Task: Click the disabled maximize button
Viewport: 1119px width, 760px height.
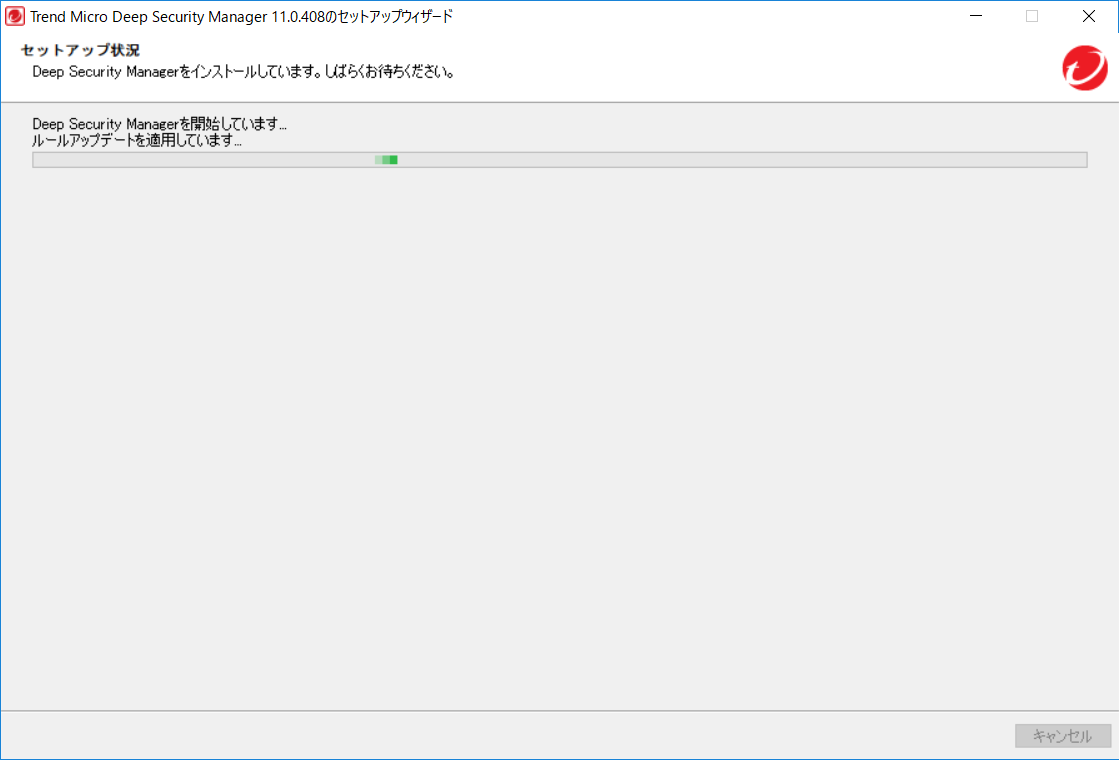Action: [1032, 16]
